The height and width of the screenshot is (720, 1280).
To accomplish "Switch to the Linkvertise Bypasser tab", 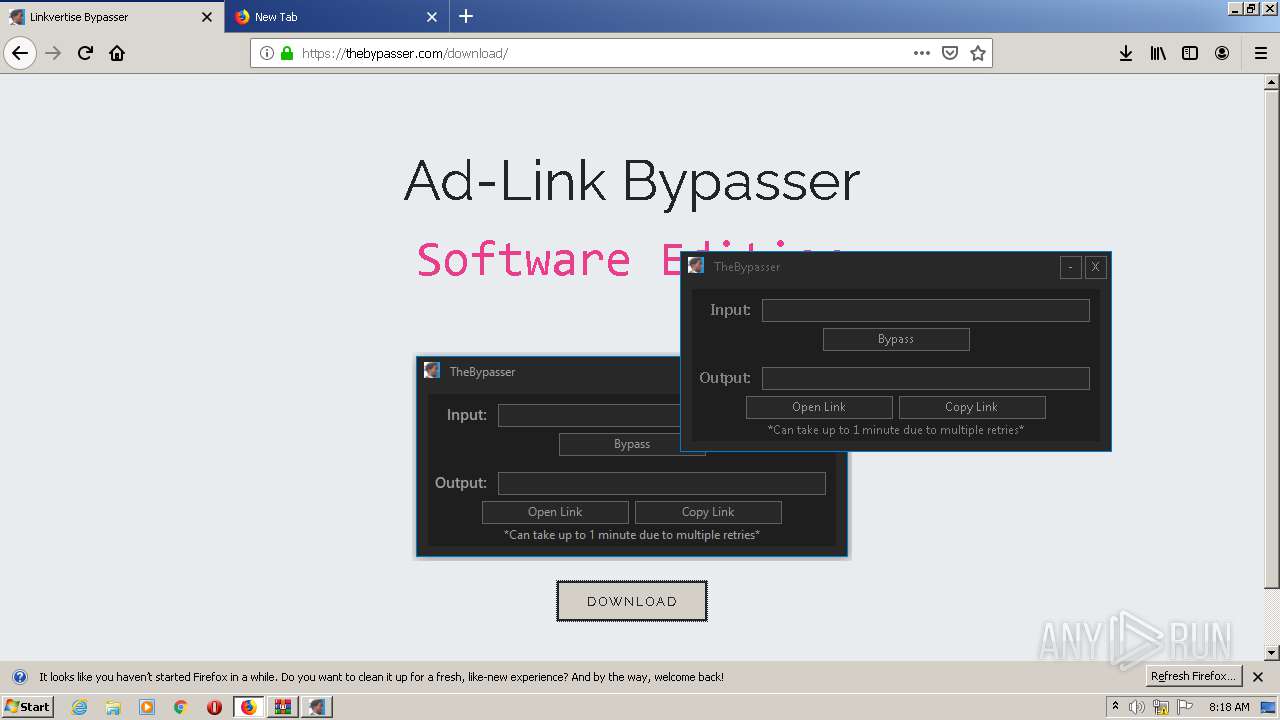I will 112,17.
